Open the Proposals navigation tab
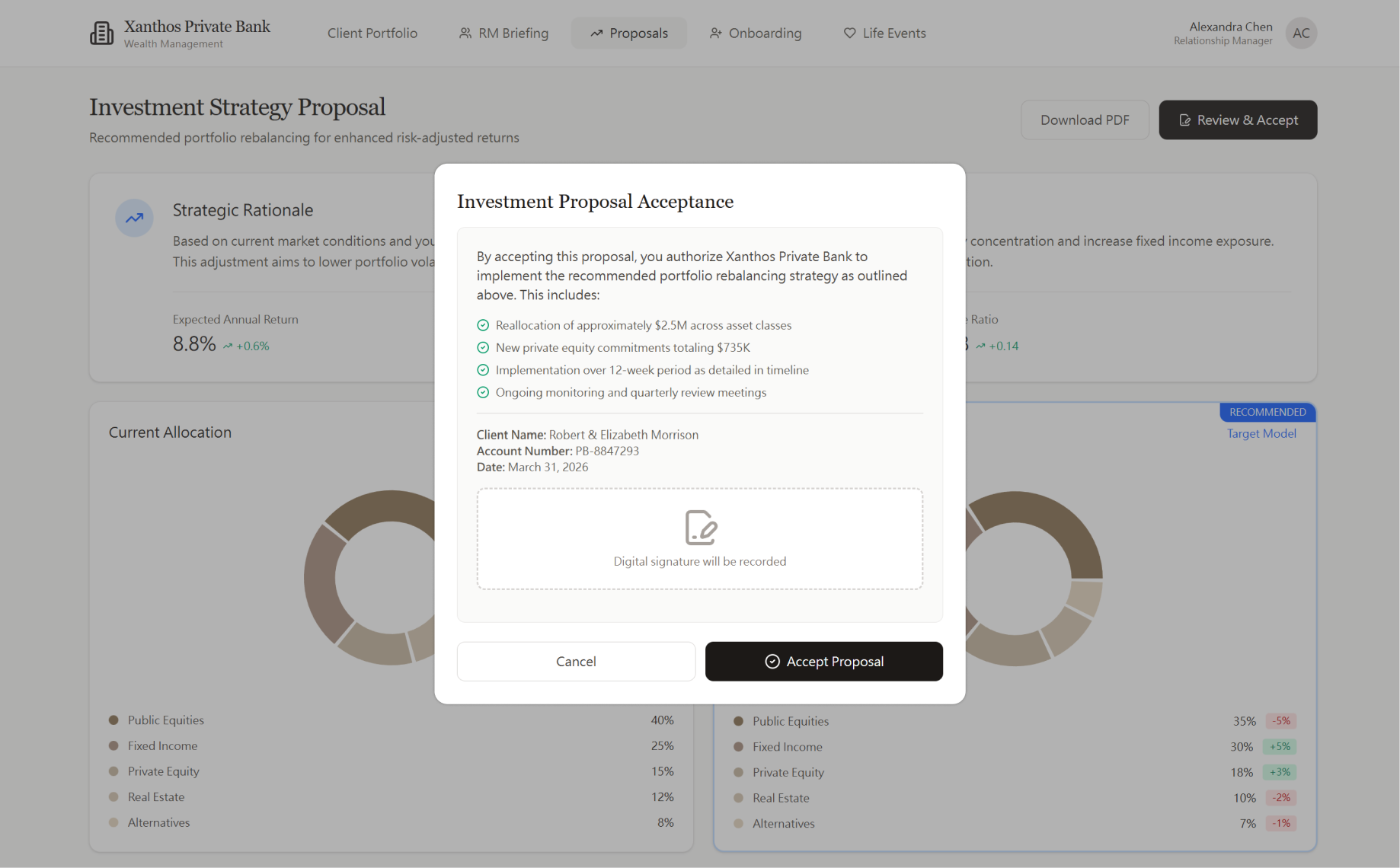This screenshot has height=868, width=1400. [628, 33]
